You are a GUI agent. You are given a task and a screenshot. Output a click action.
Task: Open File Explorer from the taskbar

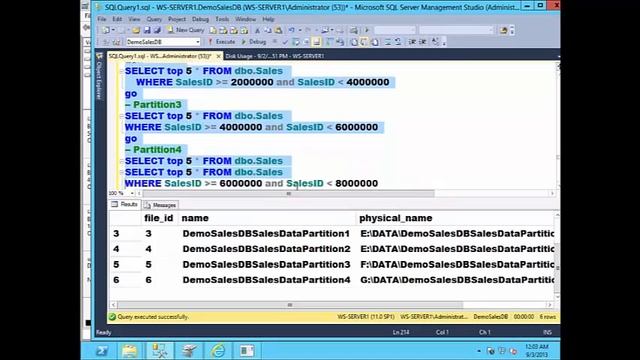pos(130,351)
